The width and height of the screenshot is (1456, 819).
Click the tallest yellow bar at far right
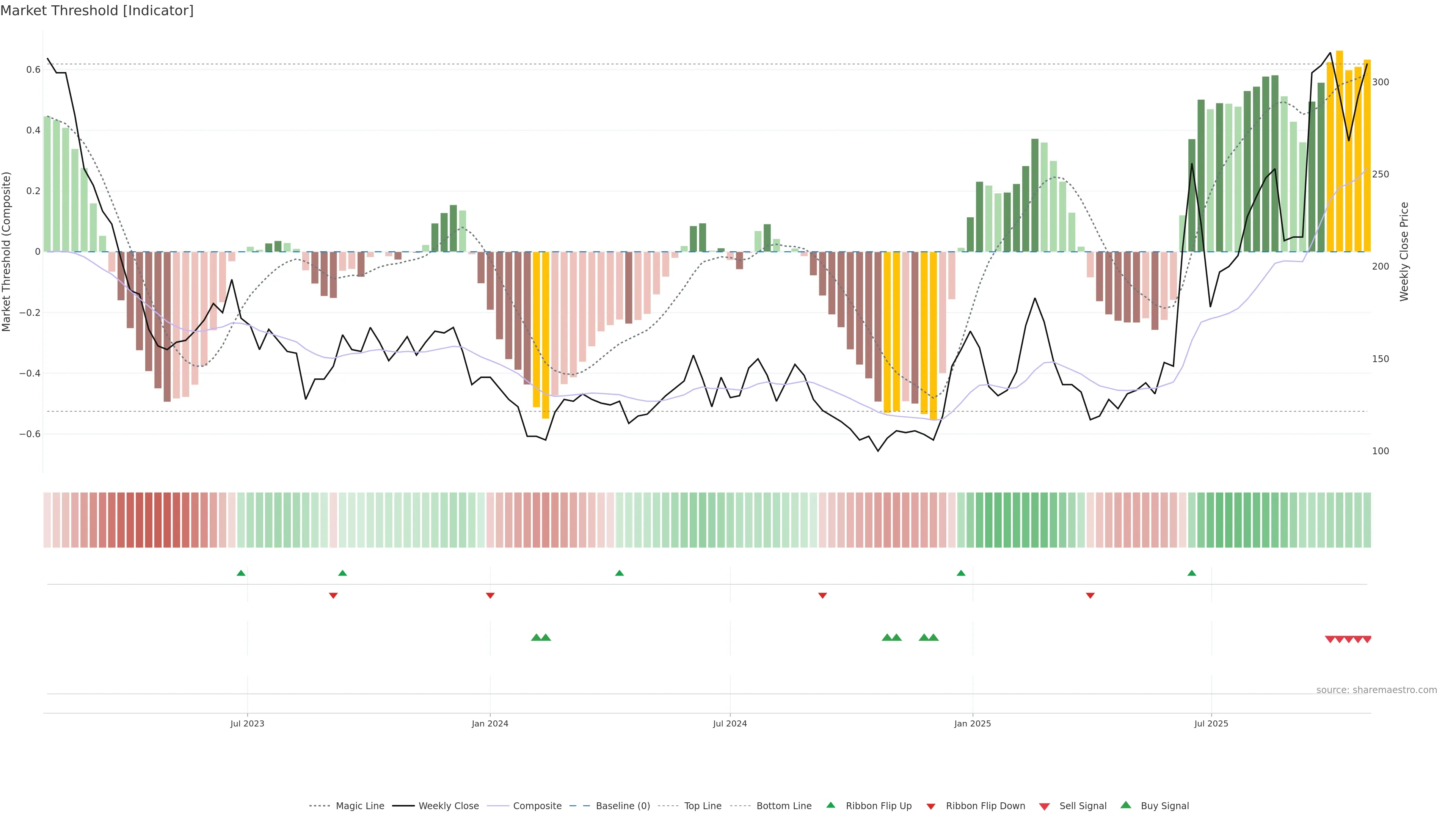pyautogui.click(x=1340, y=151)
